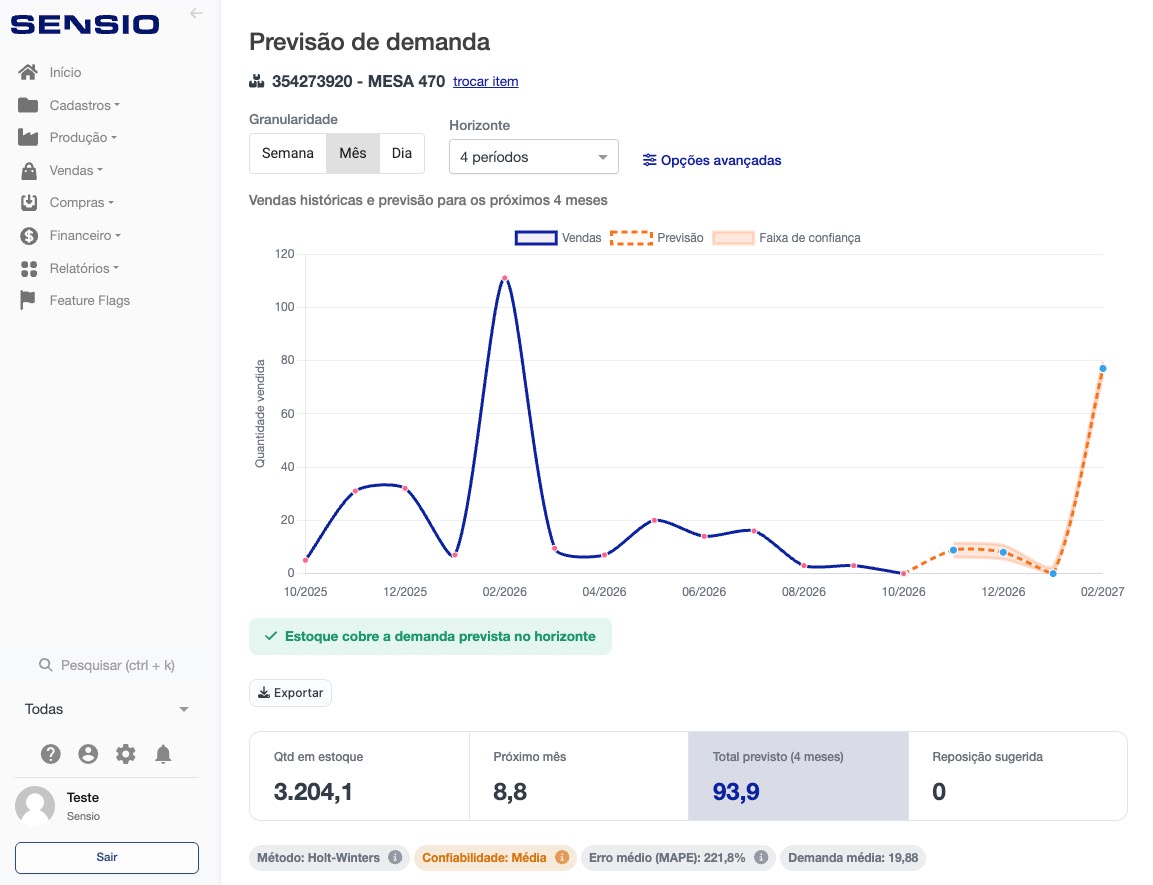
Task: Click the search magnifier icon
Action: 46,665
